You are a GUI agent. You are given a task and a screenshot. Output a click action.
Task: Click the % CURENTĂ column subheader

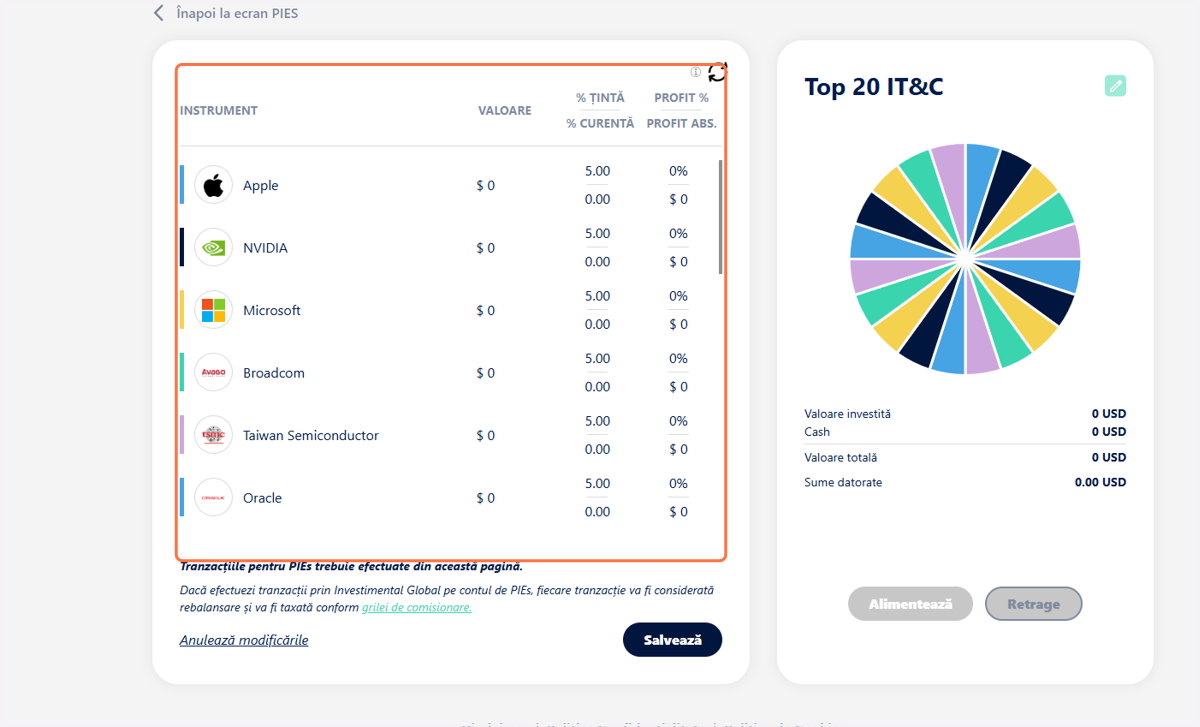click(x=600, y=124)
